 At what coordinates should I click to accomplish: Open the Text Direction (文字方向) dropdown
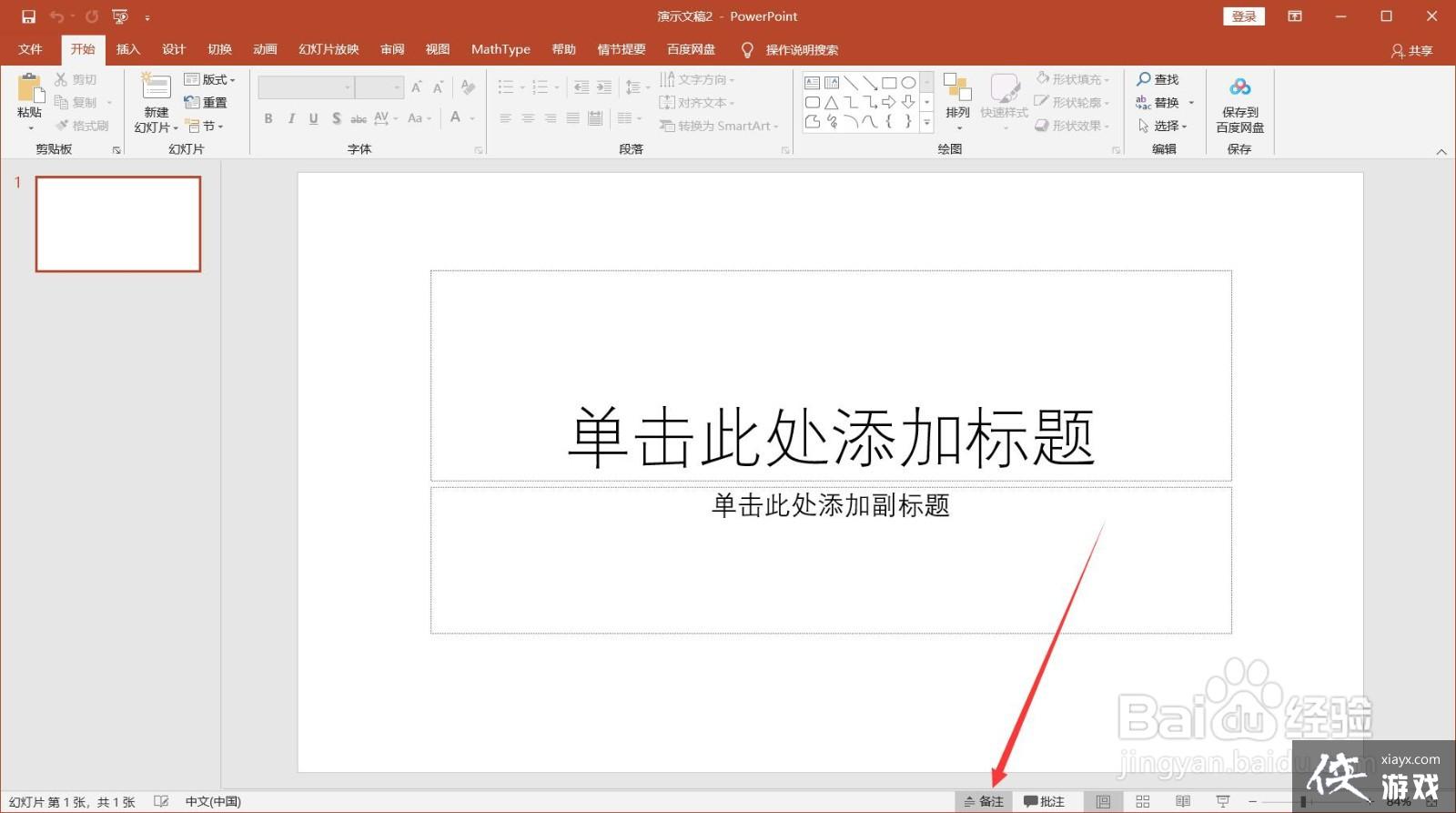pos(697,79)
